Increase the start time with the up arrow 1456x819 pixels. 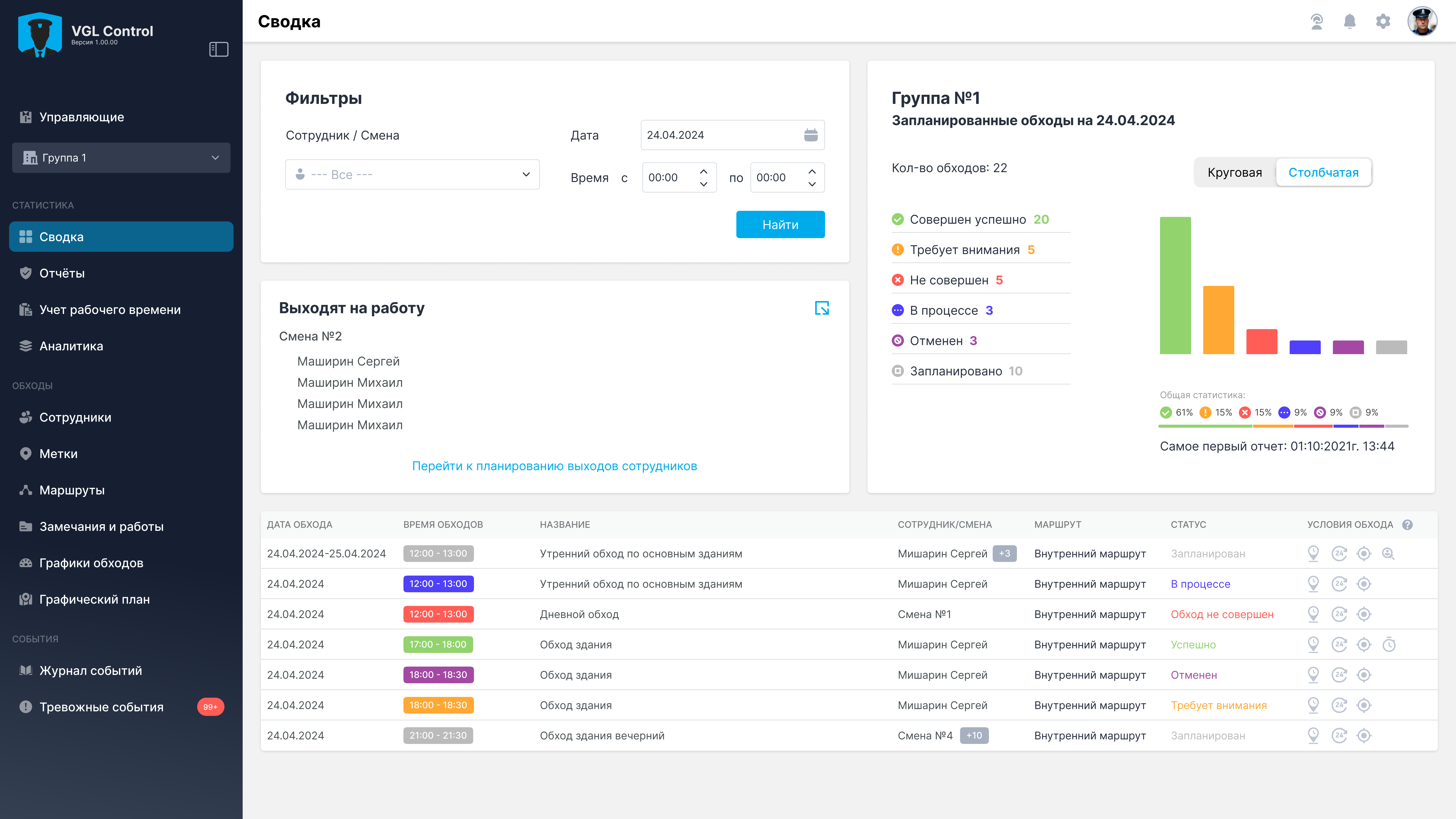[x=704, y=171]
